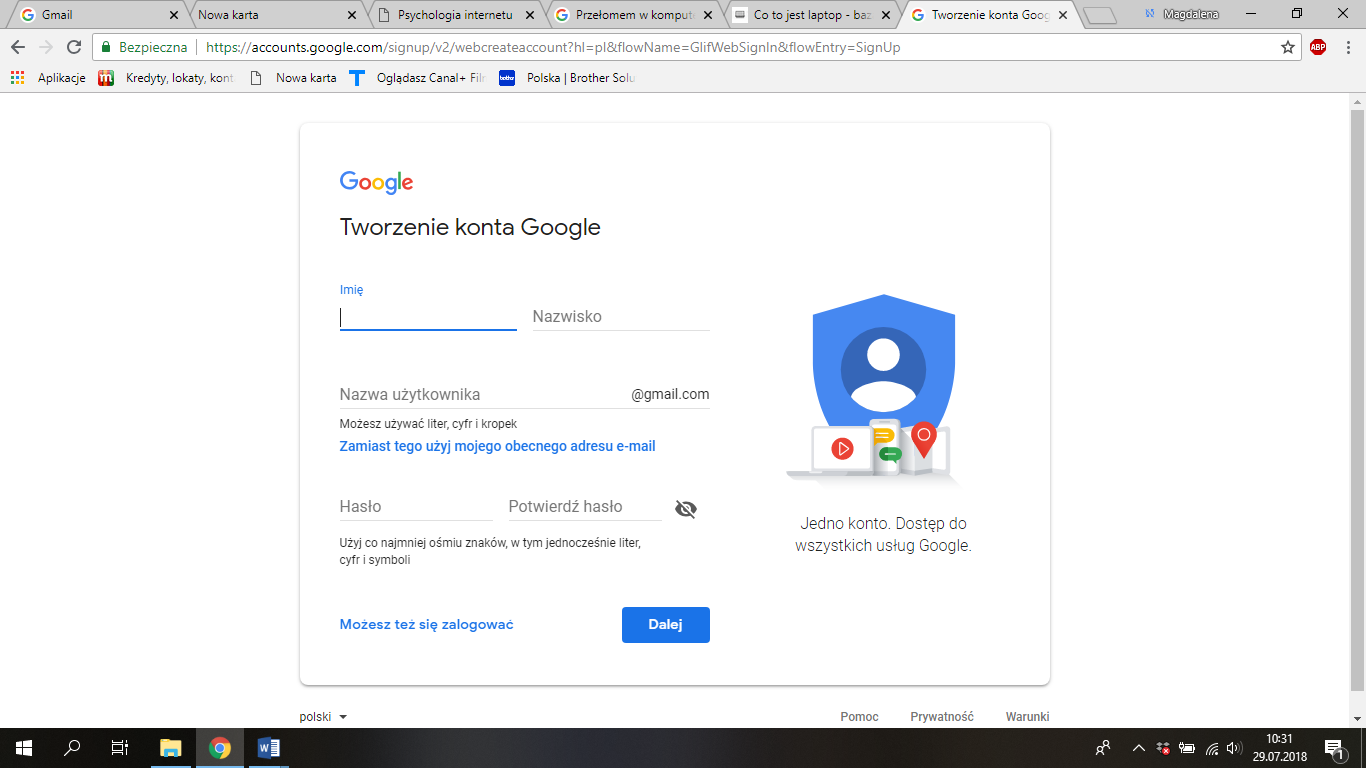This screenshot has height=768, width=1366.
Task: Open Windows Start menu
Action: (x=24, y=748)
